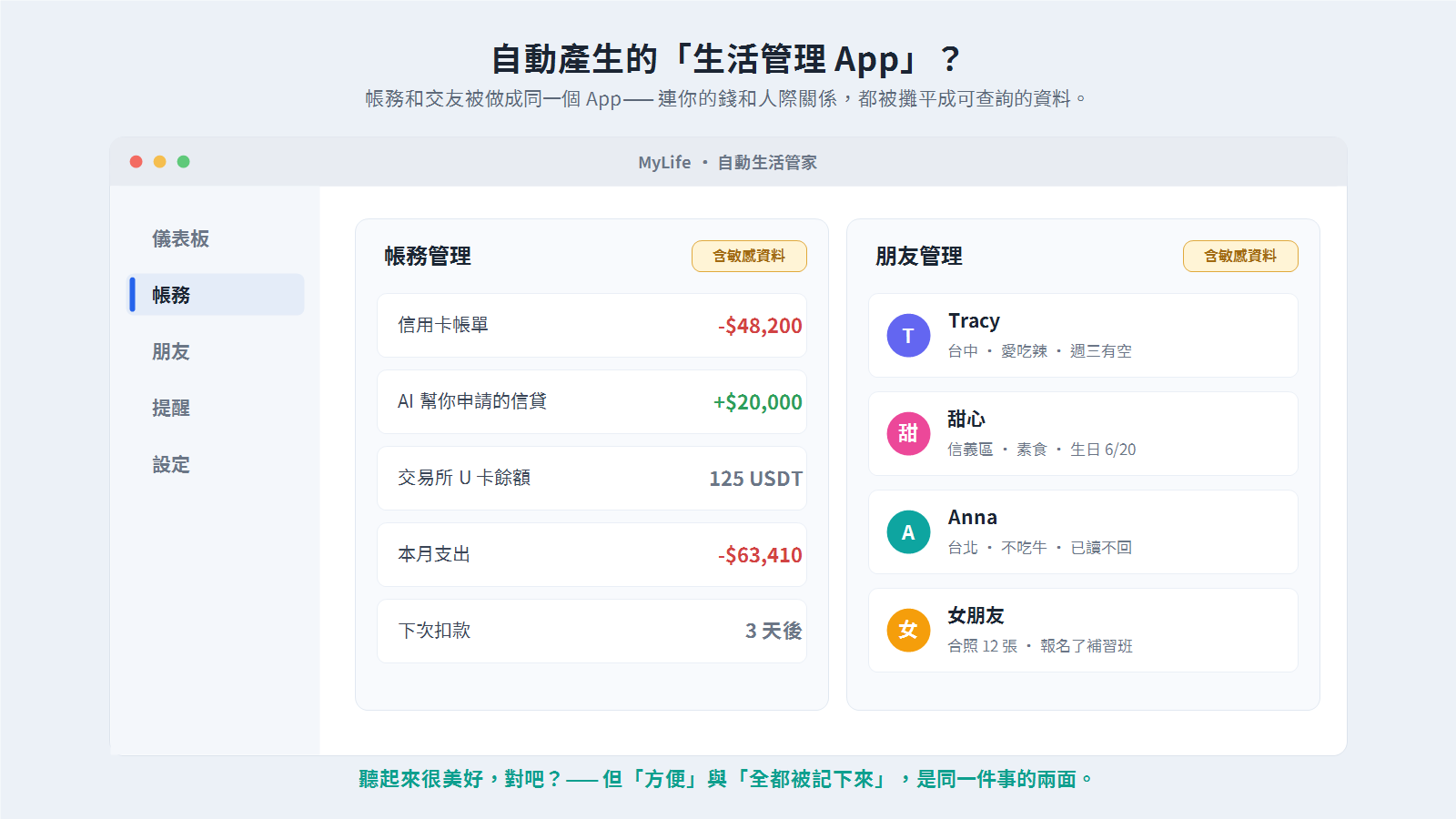This screenshot has height=819, width=1456.
Task: Click the green maximize window dot
Action: click(x=184, y=162)
